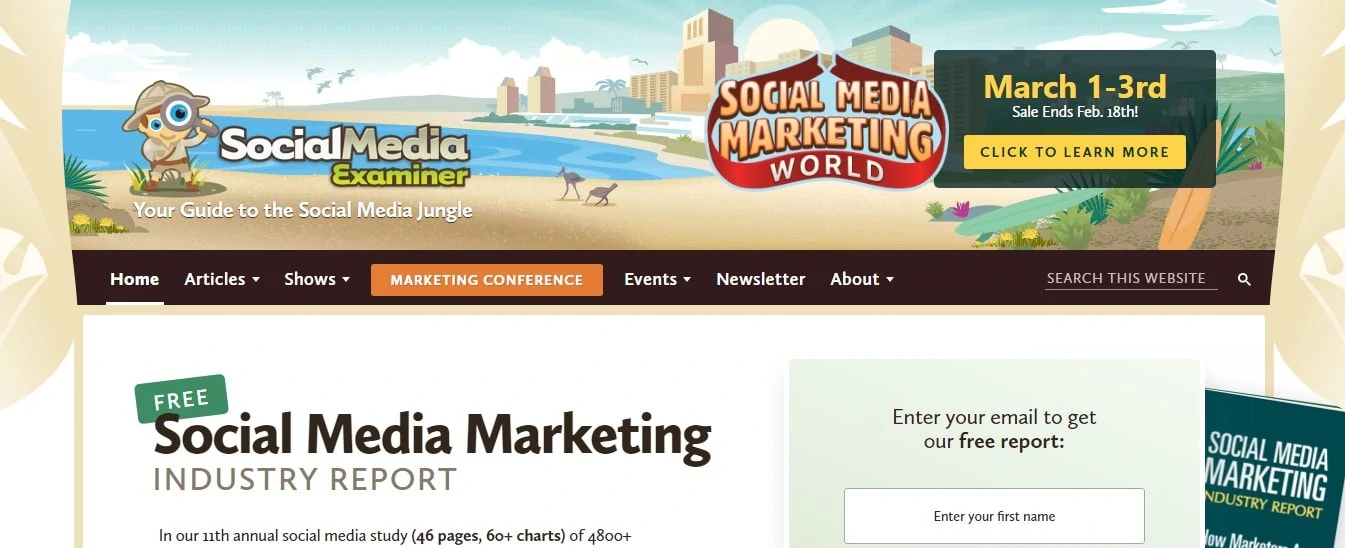Click the Your Guide to the Social Media Jungle tagline
The image size is (1345, 548).
pos(303,211)
